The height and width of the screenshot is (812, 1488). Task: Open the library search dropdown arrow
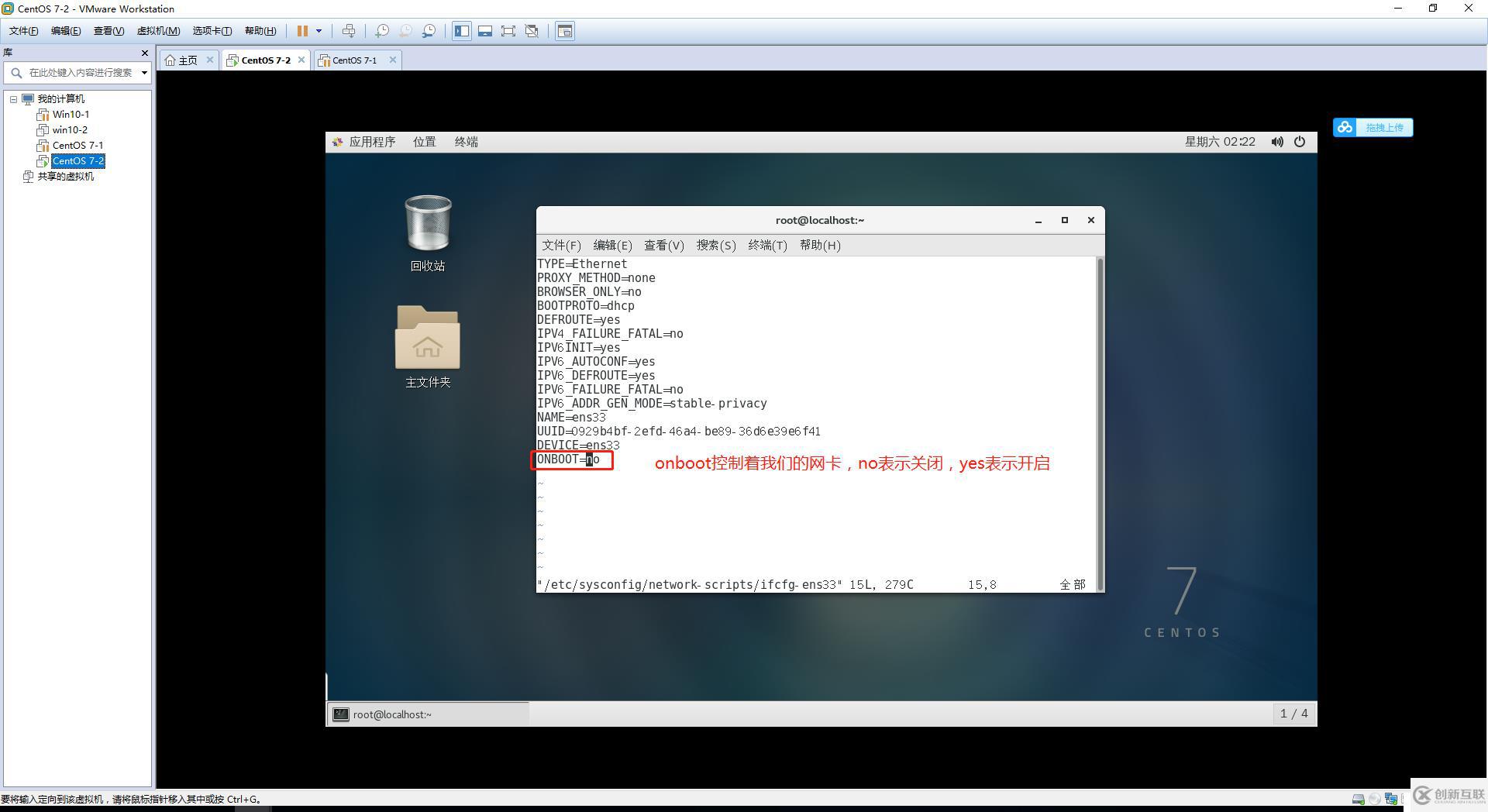pyautogui.click(x=144, y=73)
